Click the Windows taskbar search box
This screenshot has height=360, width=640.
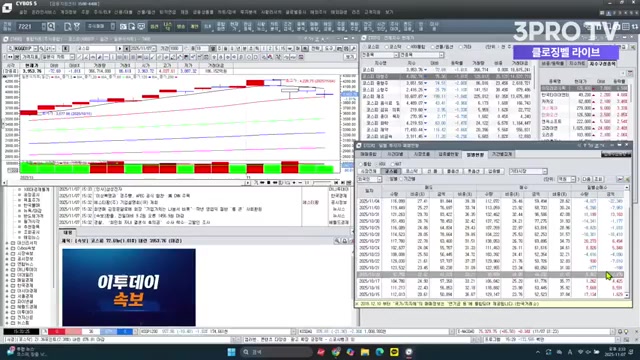(276, 352)
